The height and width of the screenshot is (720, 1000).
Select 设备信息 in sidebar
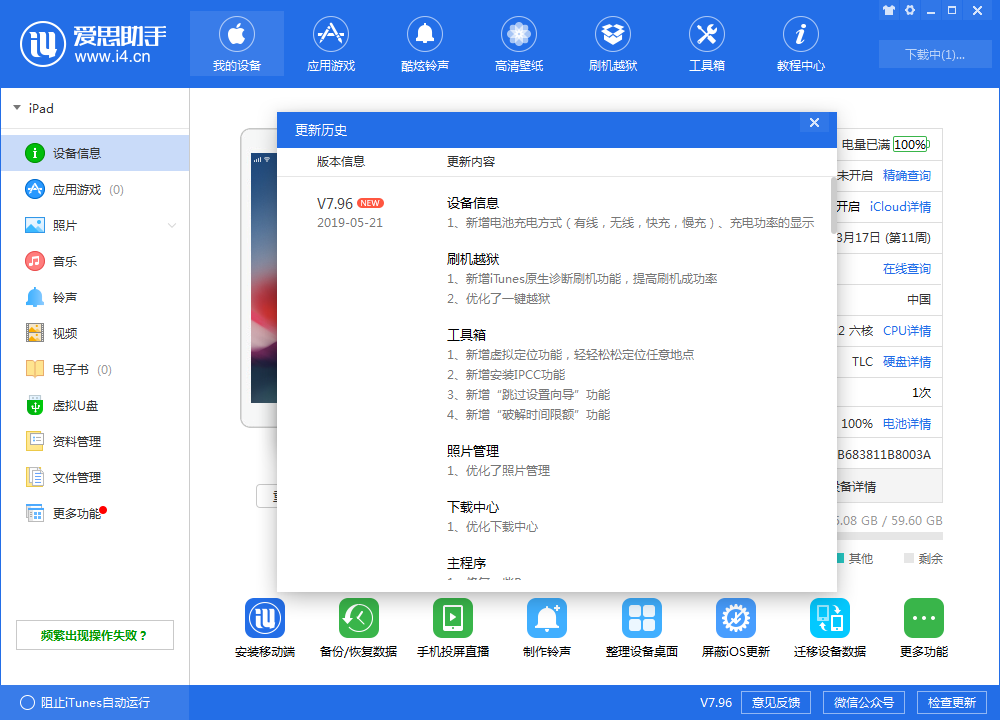[95, 153]
